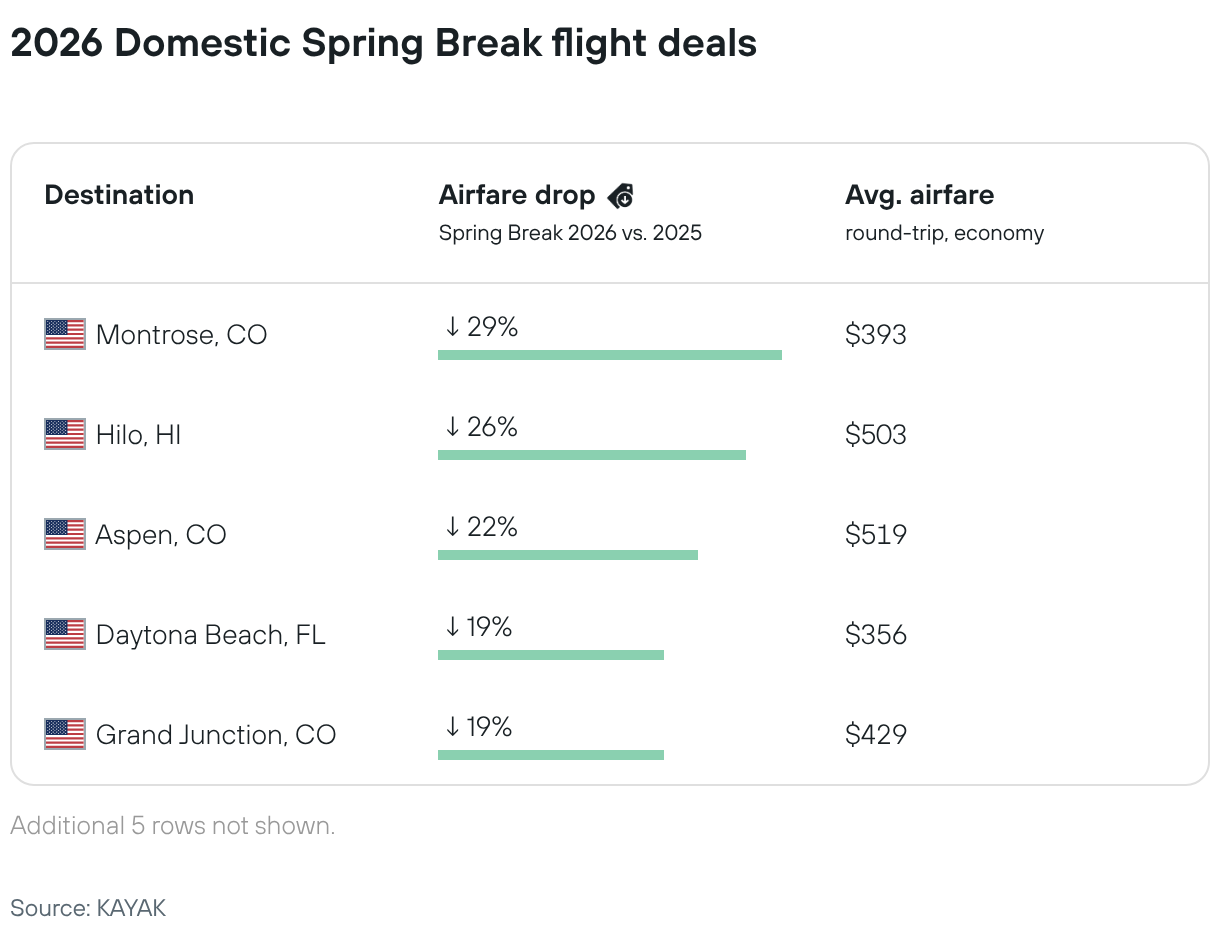Select the Montrose, CO destination name
This screenshot has height=936, width=1220.
(x=181, y=334)
